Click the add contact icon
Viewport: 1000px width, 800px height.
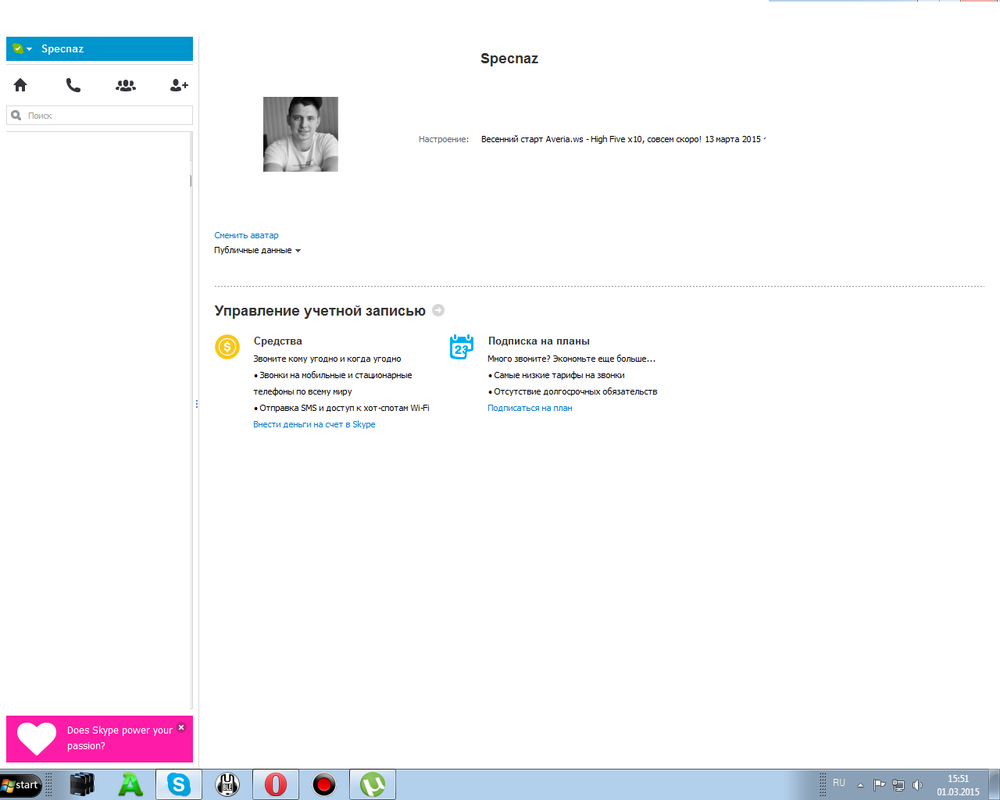(179, 86)
